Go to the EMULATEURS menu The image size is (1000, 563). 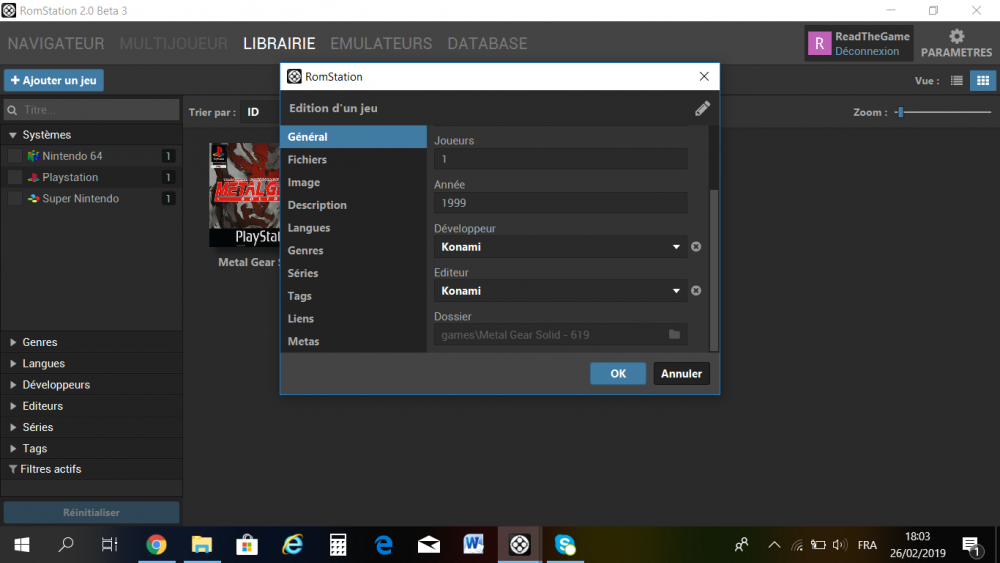point(381,44)
